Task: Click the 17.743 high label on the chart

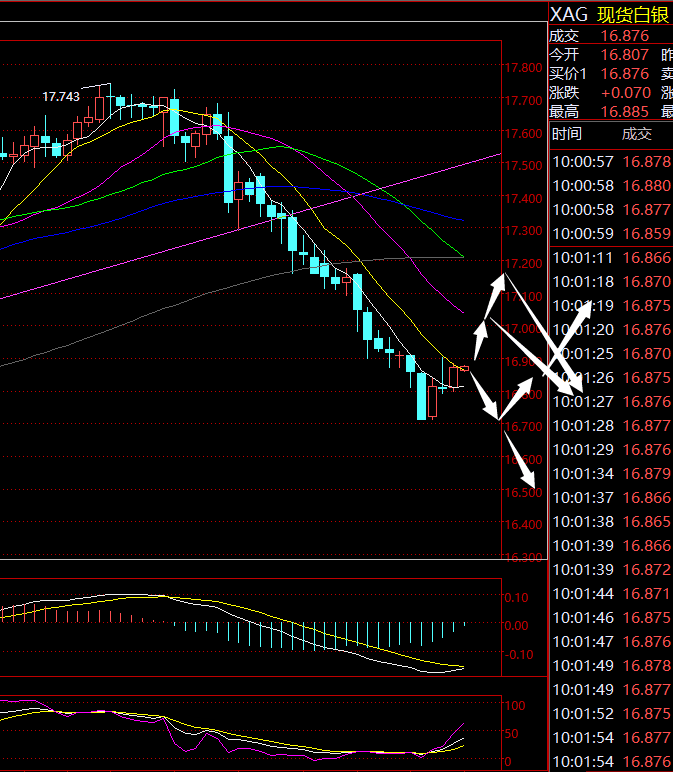Action: tap(61, 96)
